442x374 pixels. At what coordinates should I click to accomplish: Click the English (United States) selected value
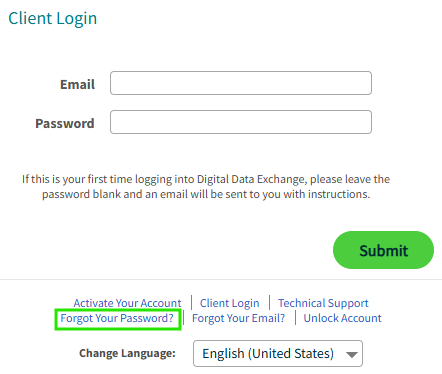click(x=268, y=353)
